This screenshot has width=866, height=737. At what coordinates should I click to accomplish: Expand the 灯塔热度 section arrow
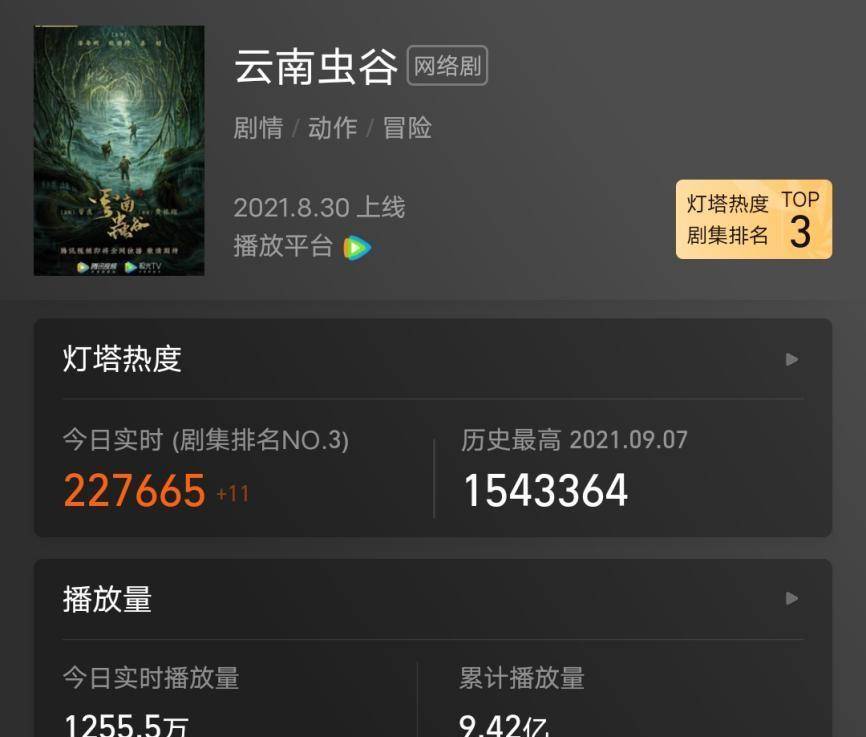click(791, 360)
